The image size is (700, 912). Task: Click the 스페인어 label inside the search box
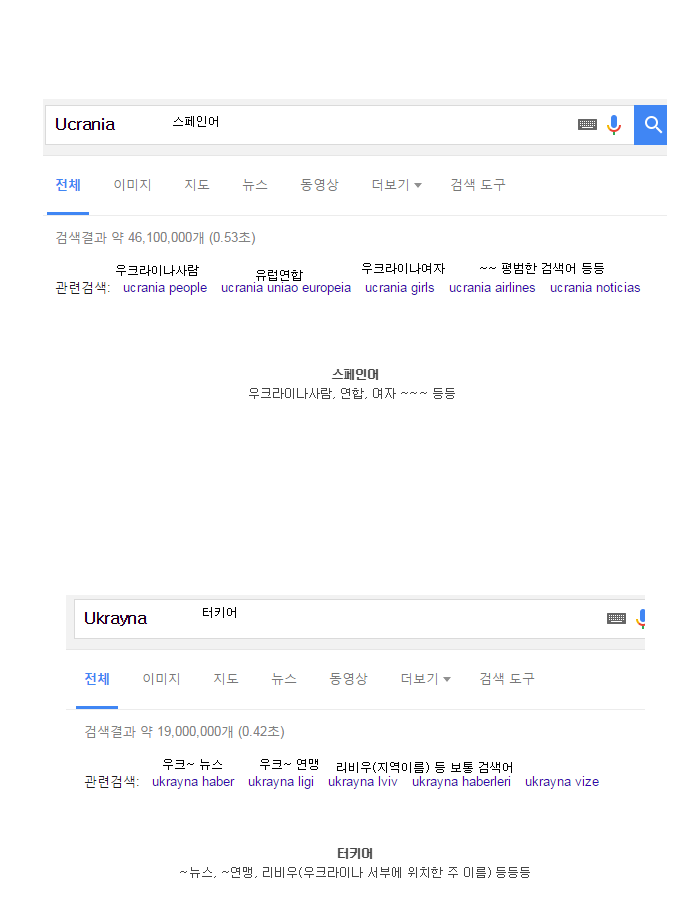196,122
